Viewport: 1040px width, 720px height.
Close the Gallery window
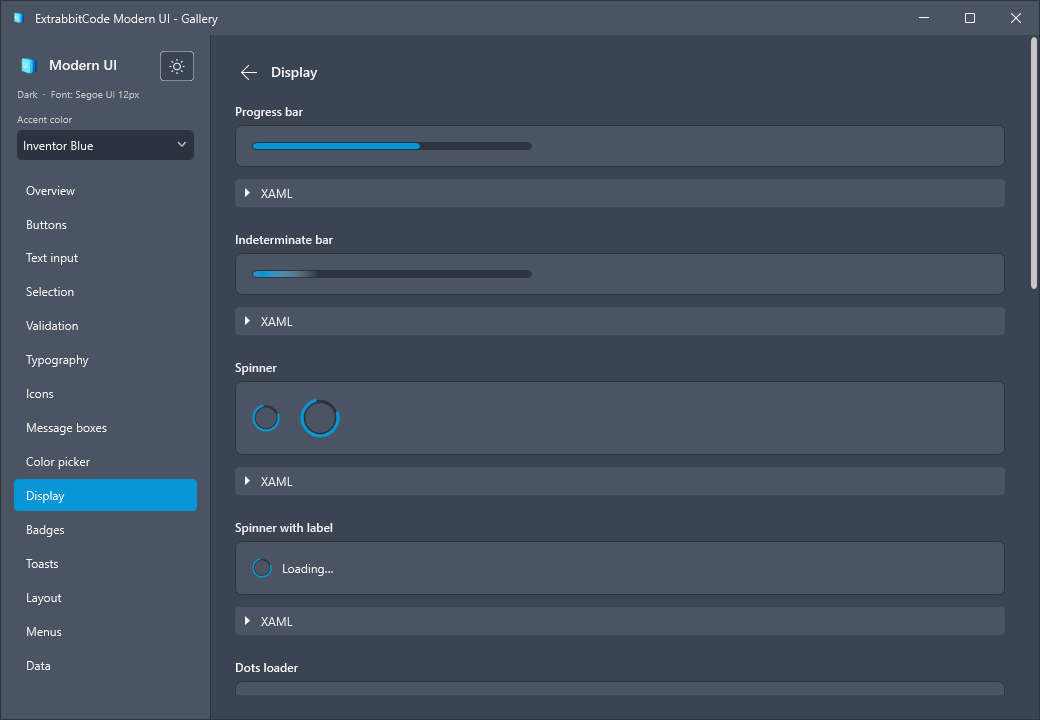pos(1015,18)
